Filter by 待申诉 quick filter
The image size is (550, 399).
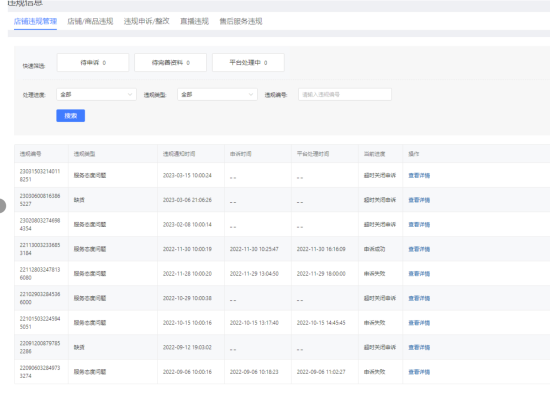pyautogui.click(x=93, y=63)
